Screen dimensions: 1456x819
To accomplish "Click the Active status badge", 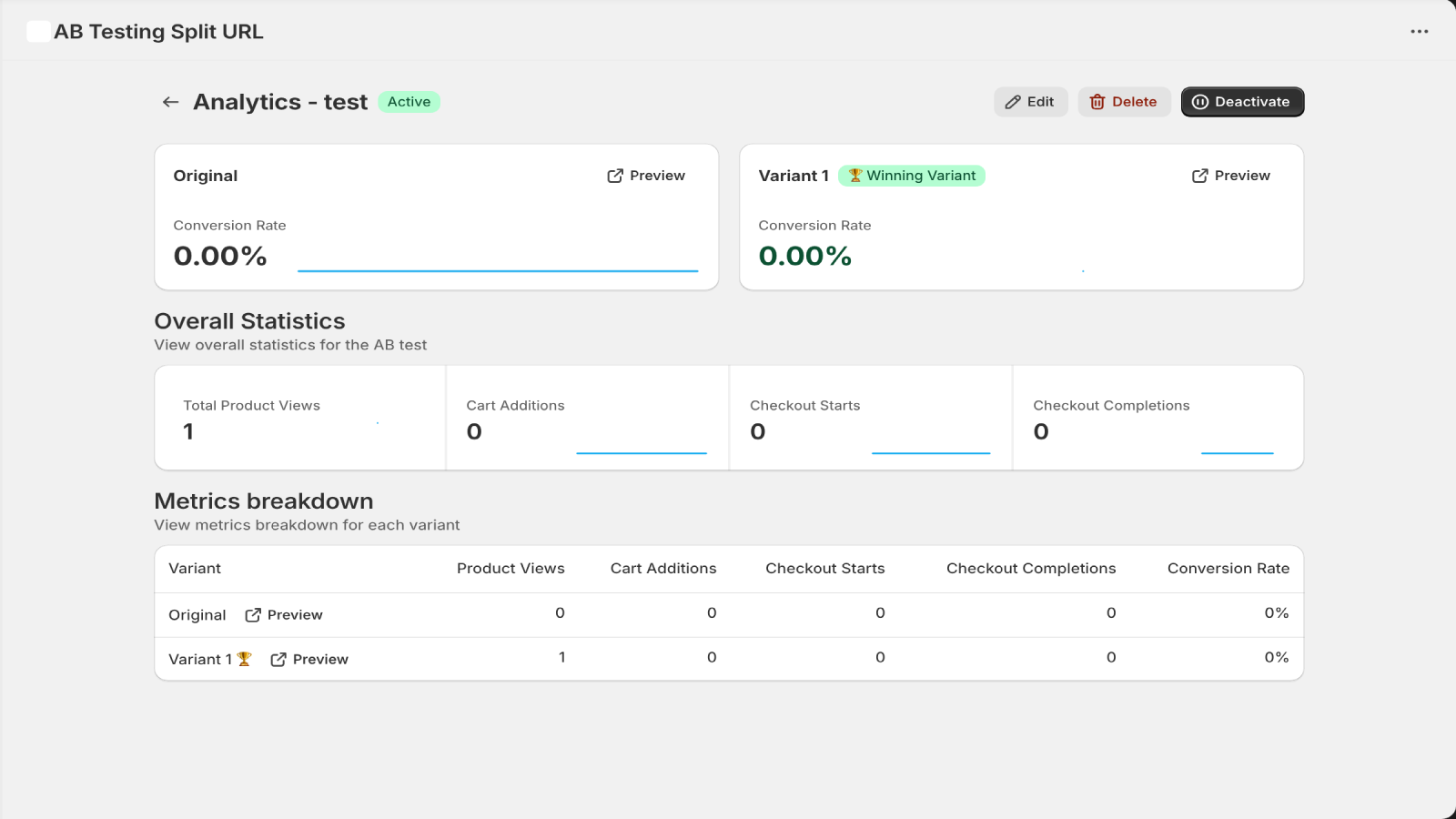I will point(409,102).
